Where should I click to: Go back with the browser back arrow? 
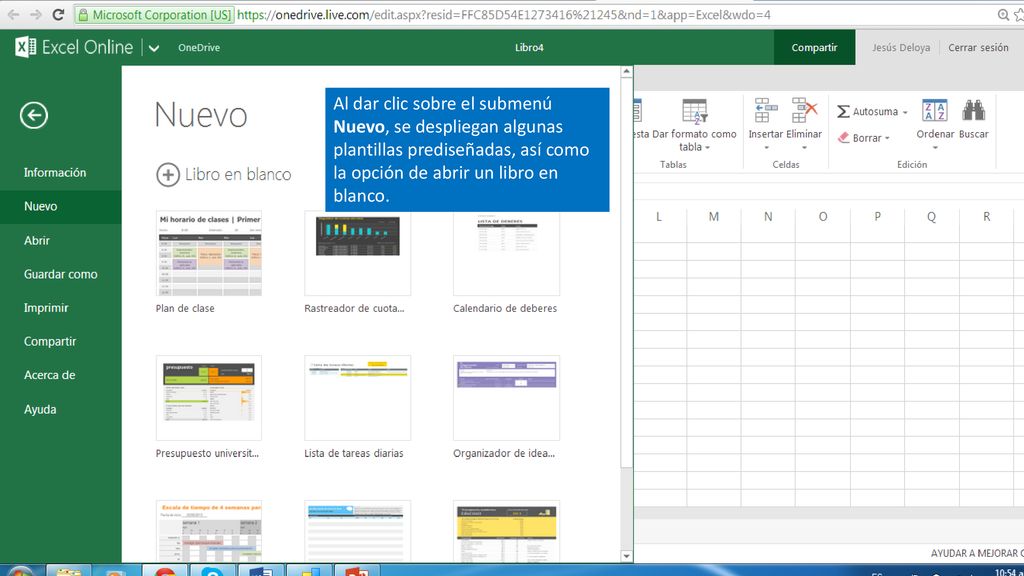click(x=13, y=14)
